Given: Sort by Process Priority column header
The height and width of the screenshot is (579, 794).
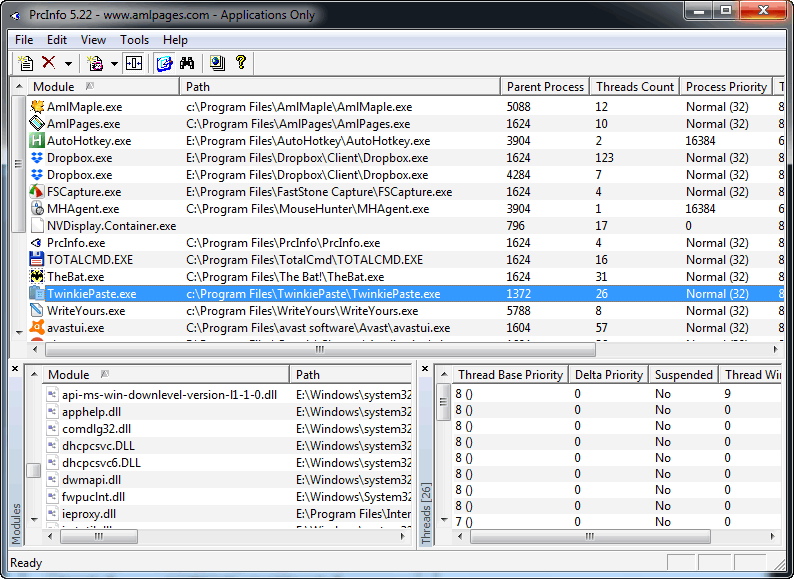Looking at the screenshot, I should point(726,87).
